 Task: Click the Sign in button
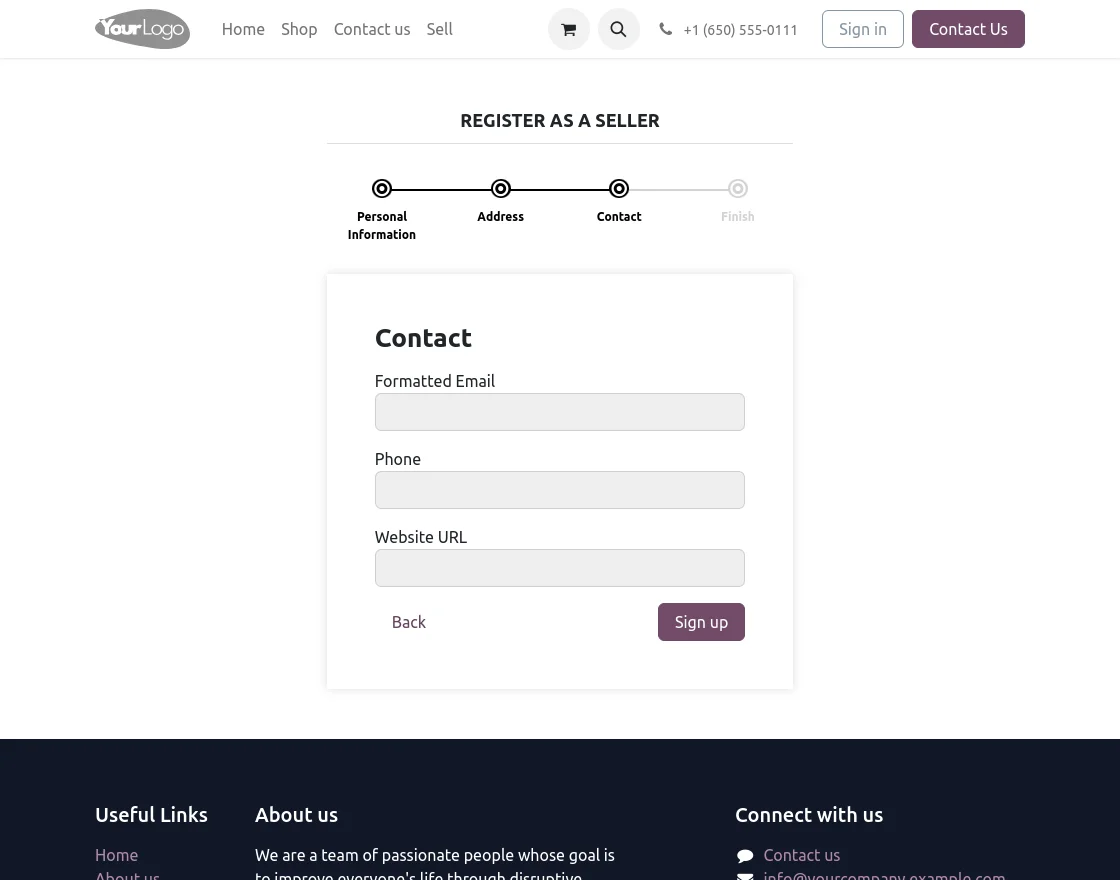[x=862, y=29]
